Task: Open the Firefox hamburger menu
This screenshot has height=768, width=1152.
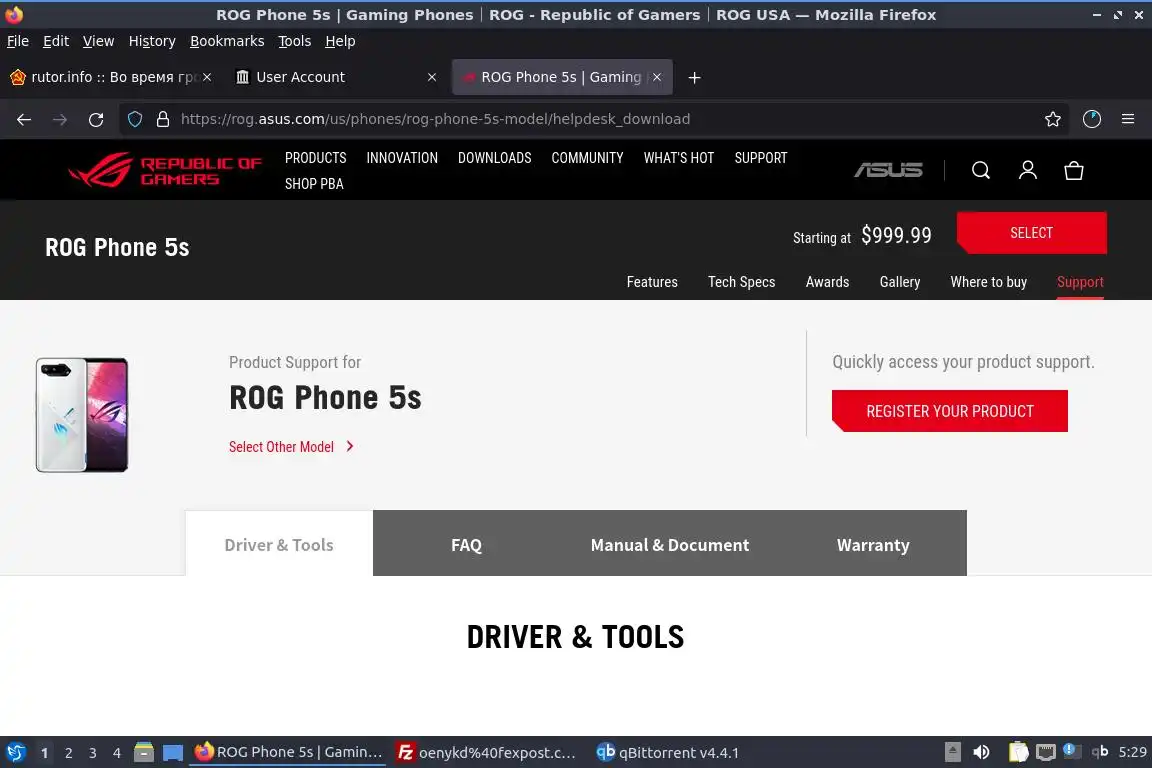Action: tap(1128, 119)
